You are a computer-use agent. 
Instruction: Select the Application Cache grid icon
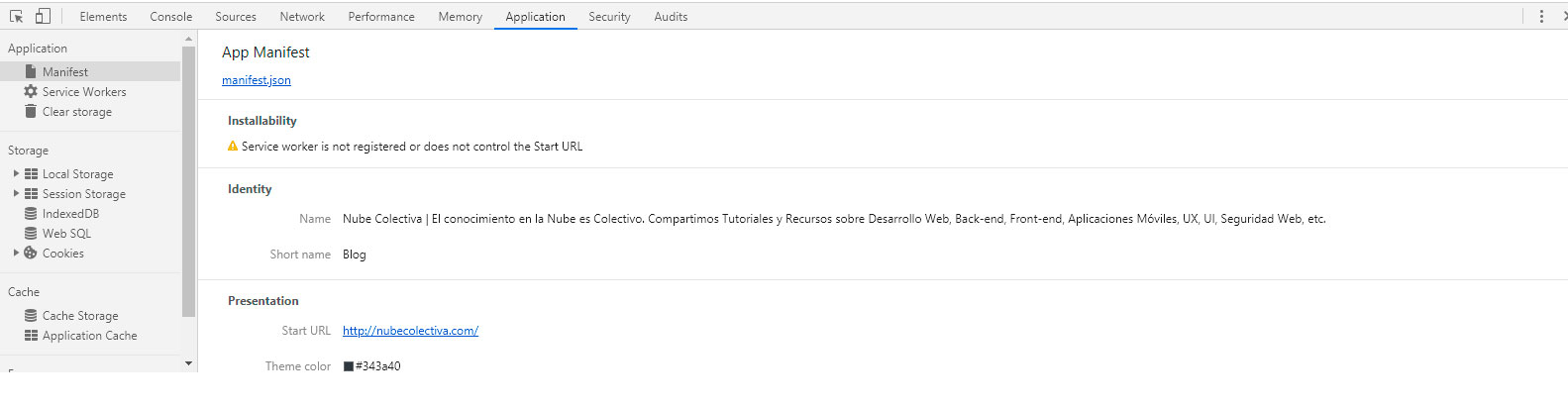coord(31,335)
